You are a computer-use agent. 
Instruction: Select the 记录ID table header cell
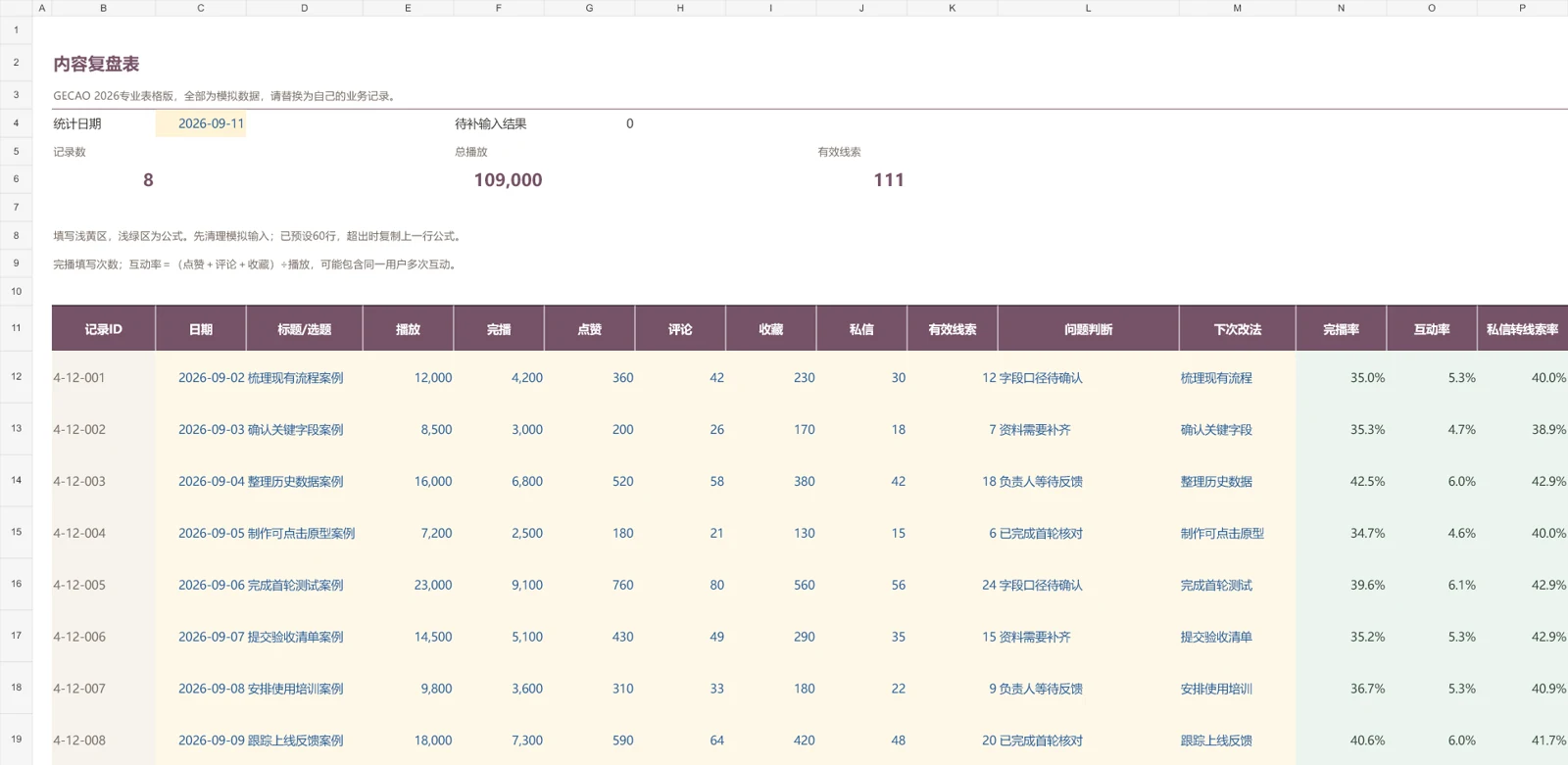[x=103, y=329]
